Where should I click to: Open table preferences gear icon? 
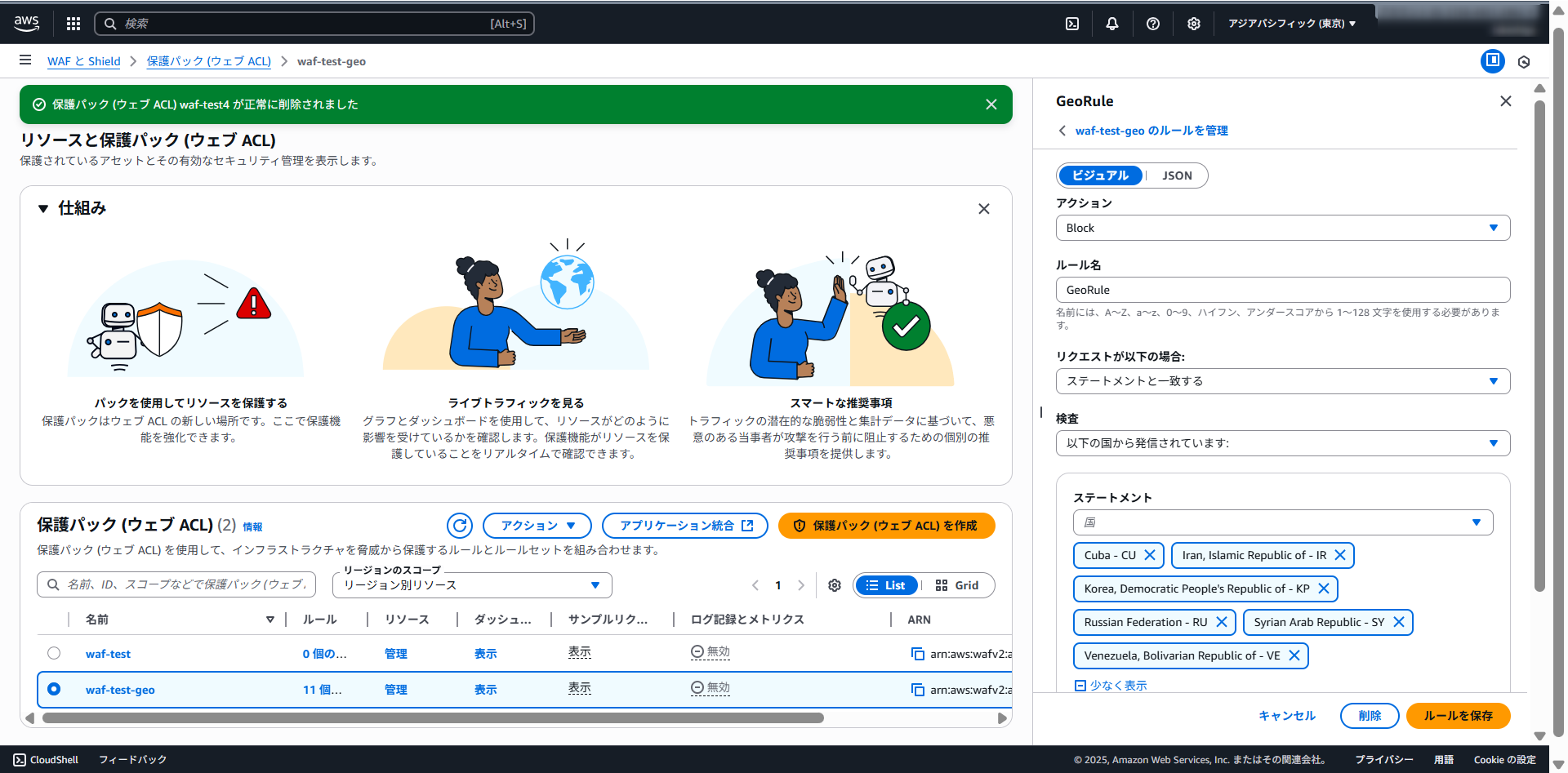point(835,585)
